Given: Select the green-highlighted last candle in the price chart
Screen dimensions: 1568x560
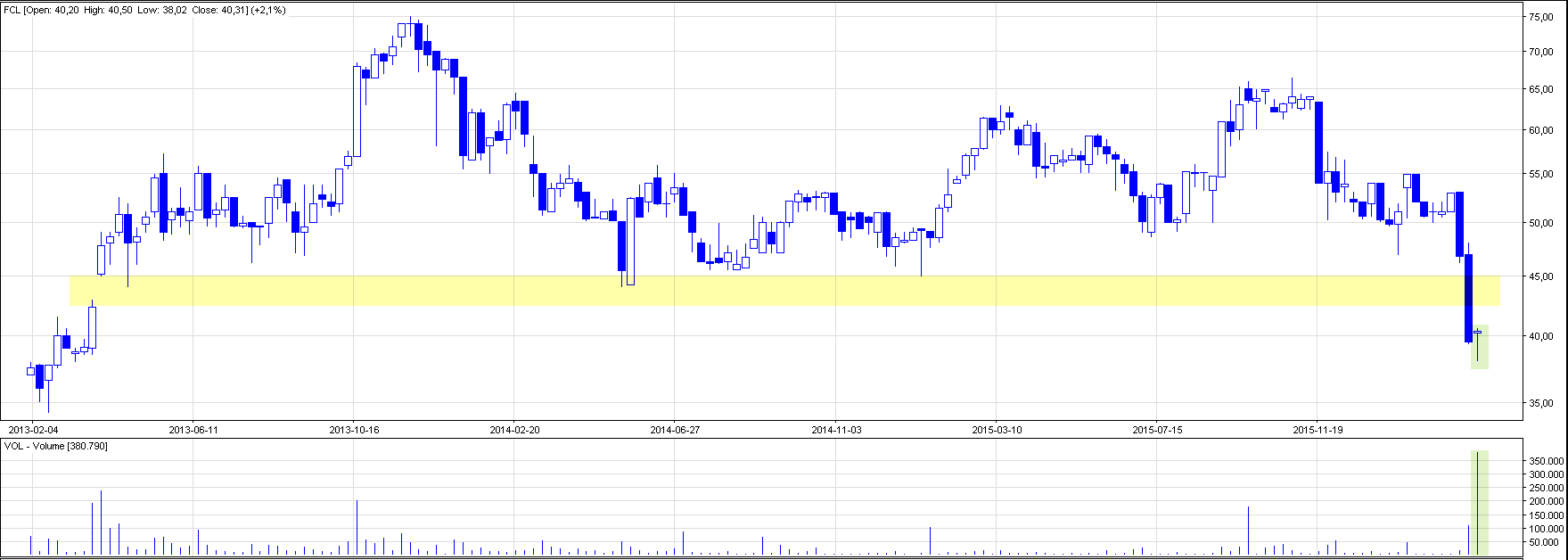Looking at the screenshot, I should [1478, 346].
